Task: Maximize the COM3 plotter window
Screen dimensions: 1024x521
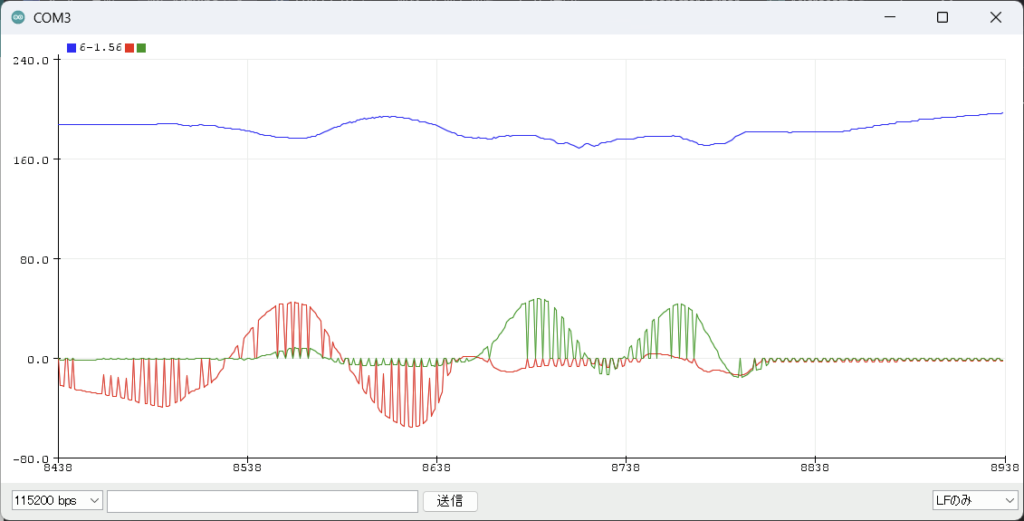Action: [942, 18]
